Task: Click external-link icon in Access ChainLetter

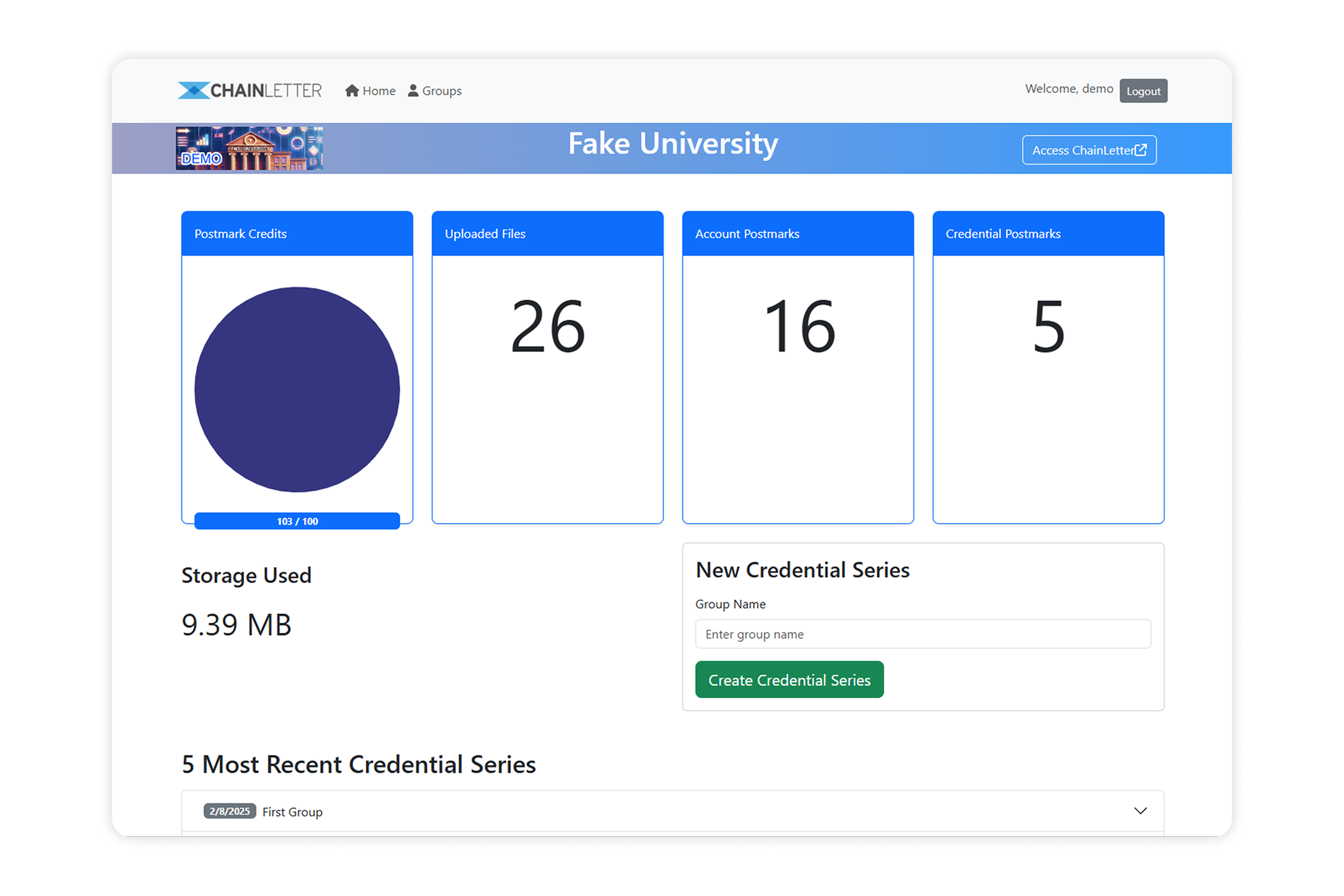Action: 1141,150
